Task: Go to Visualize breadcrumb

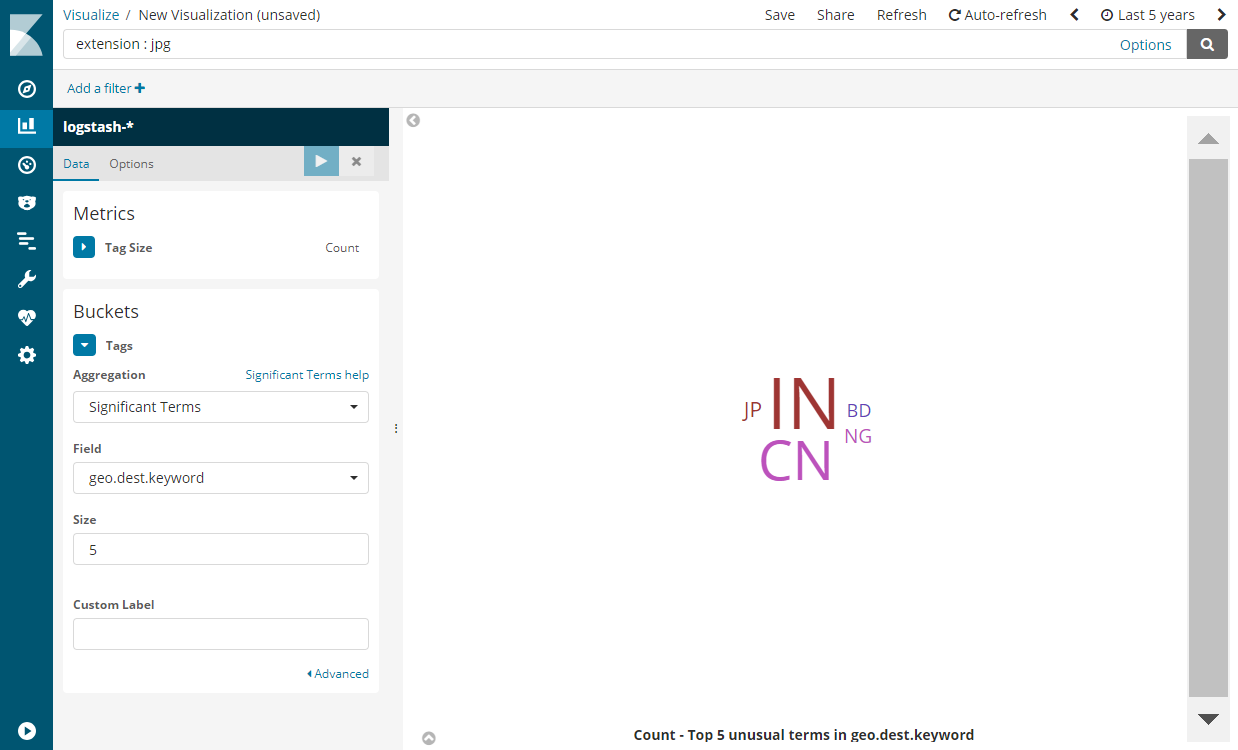Action: pos(91,15)
